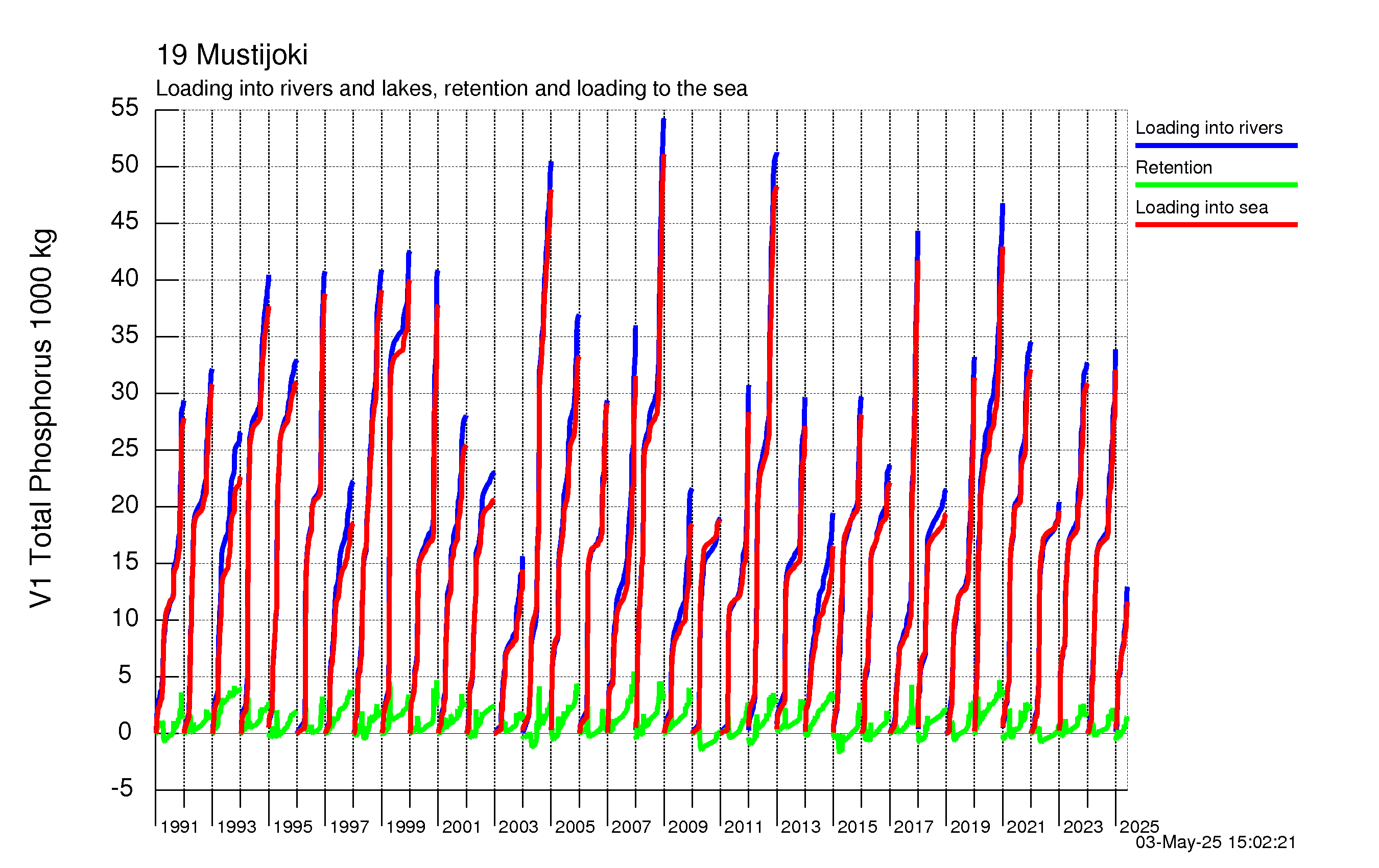Click the x-axis year label 2005
The image size is (1379, 868).
pyautogui.click(x=575, y=827)
